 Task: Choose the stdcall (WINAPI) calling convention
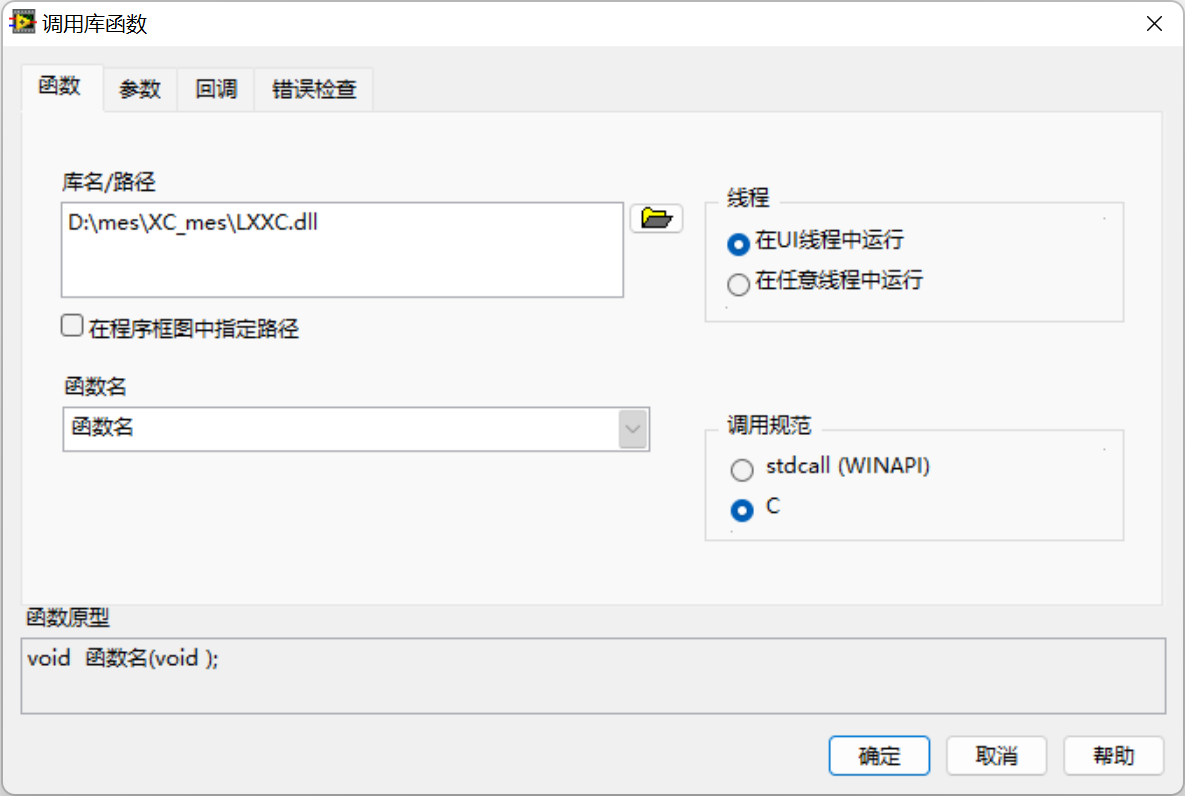741,469
